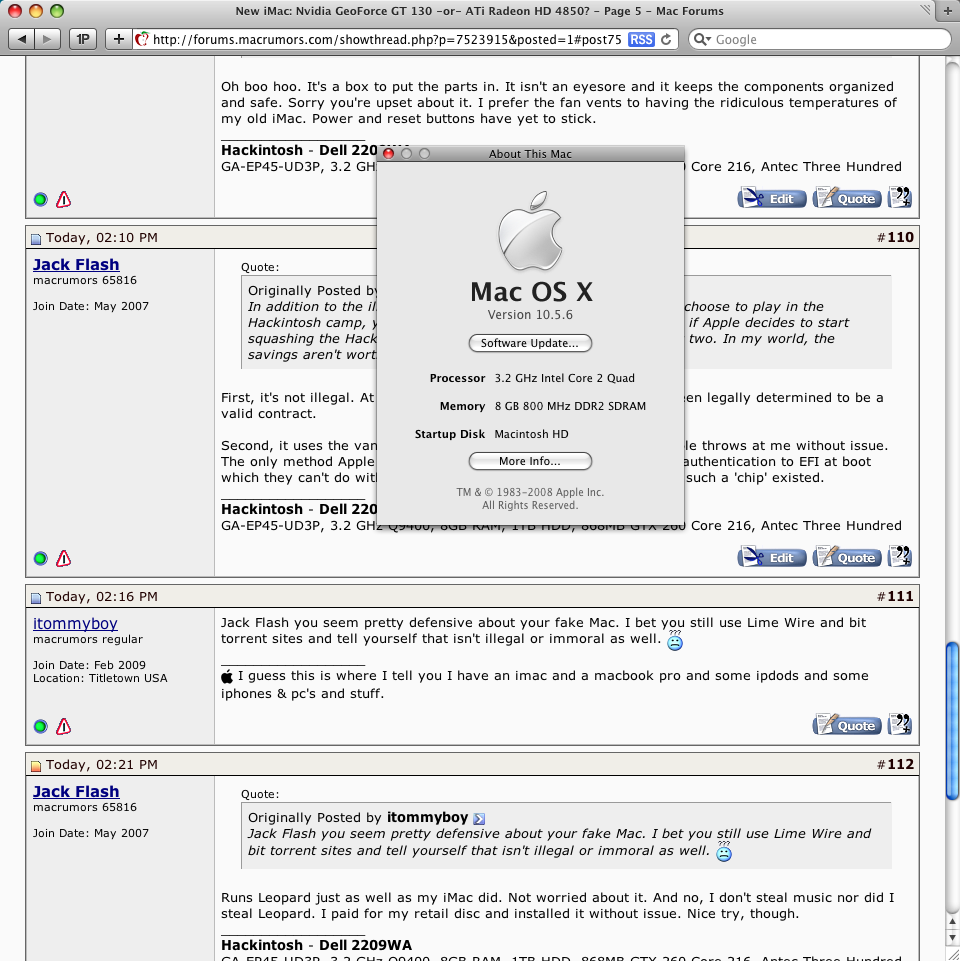
Task: Reload the page with the refresh icon
Action: (666, 39)
